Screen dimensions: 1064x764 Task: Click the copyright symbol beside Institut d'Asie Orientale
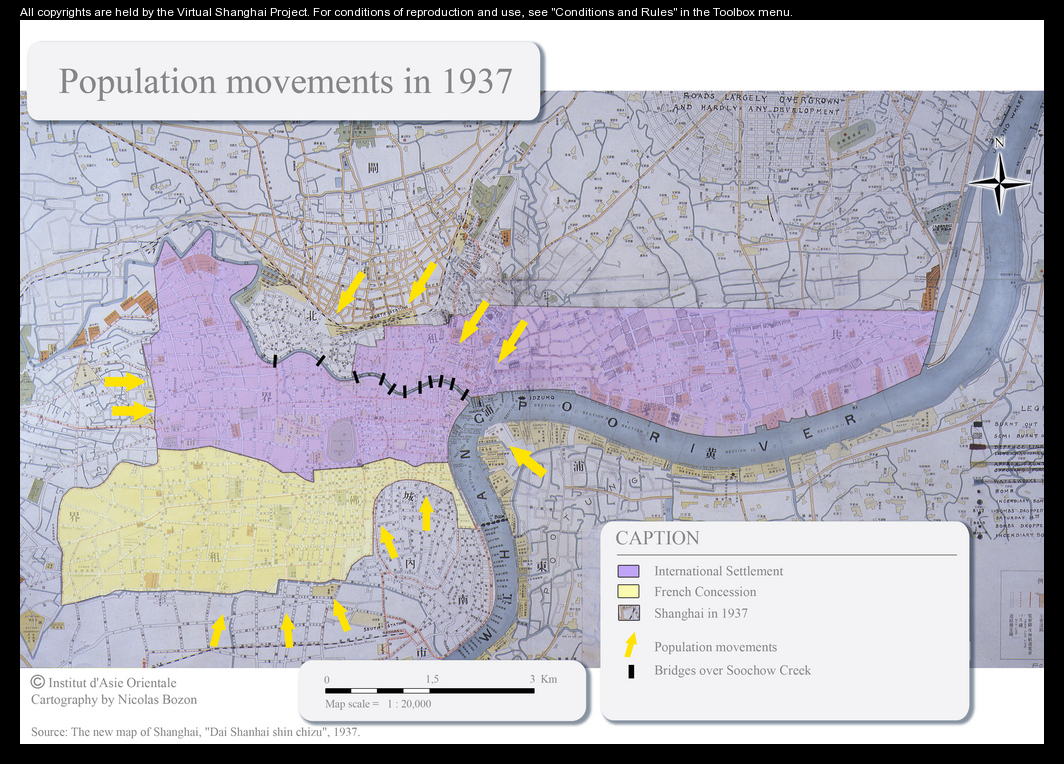point(38,682)
